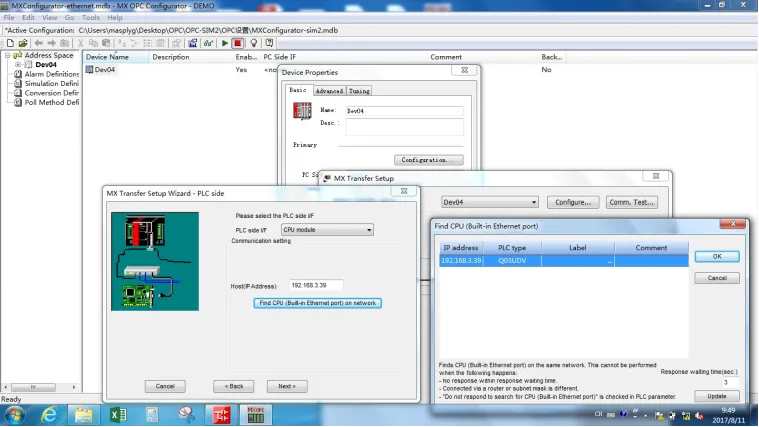The image size is (759, 427).
Task: Switch to the Advanced tab in Device Properties
Action: [x=329, y=91]
